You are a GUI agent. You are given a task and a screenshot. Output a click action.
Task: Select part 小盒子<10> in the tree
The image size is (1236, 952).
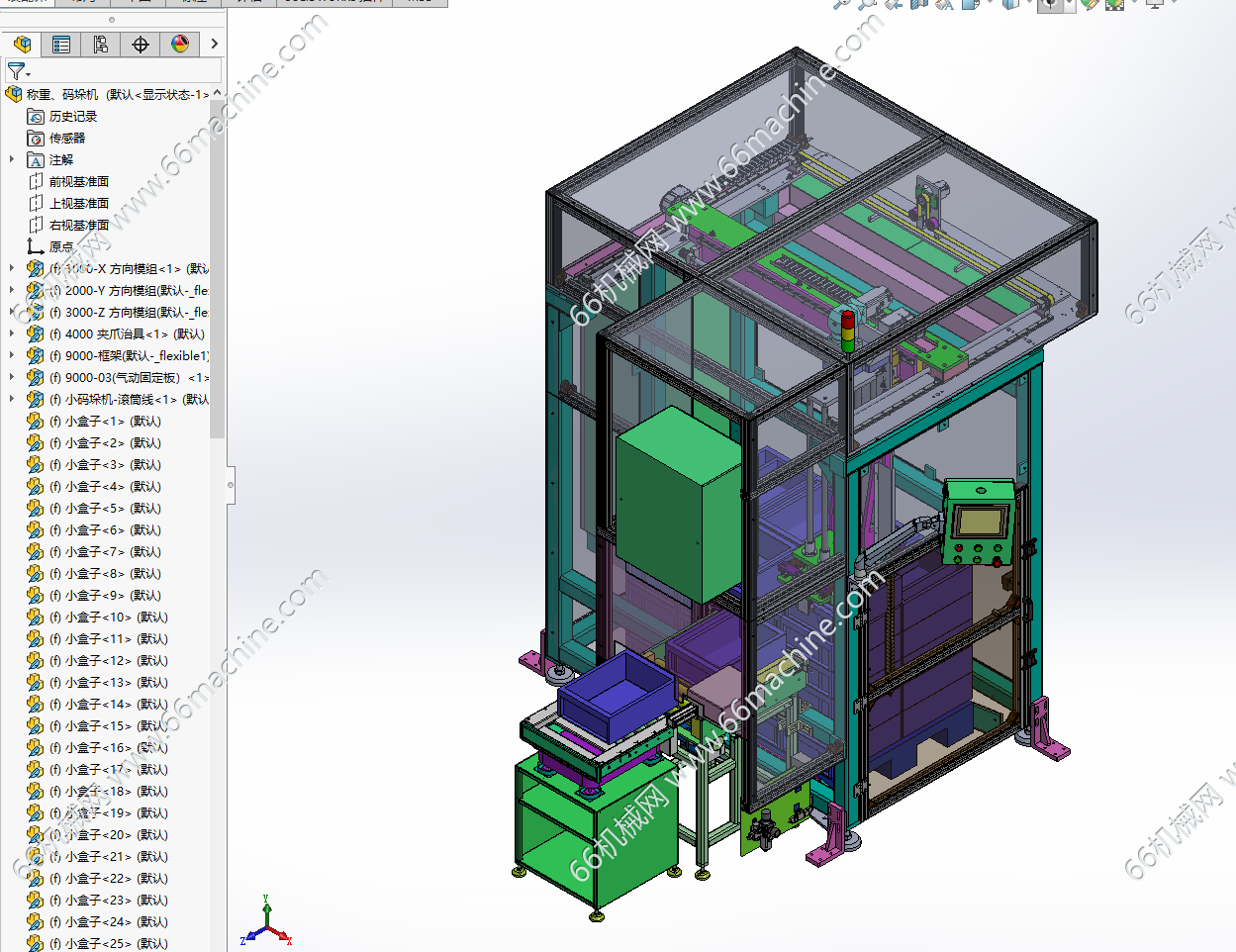pos(107,618)
